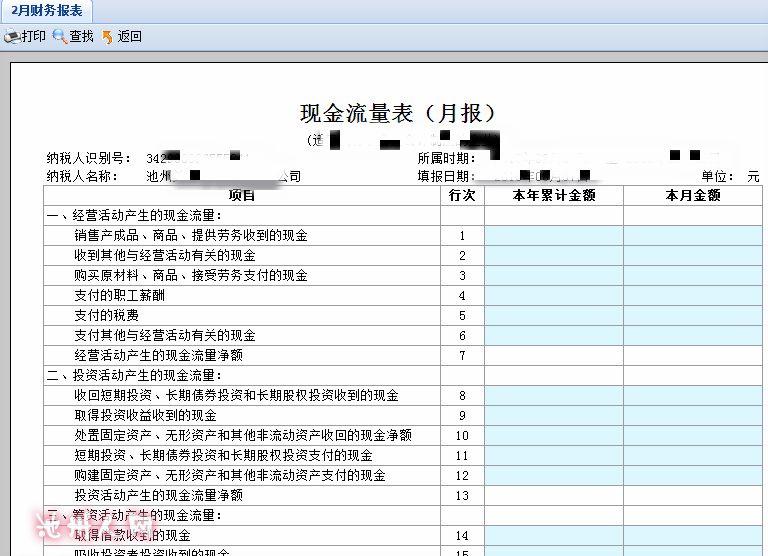Select 本月金额 cell for row 12
The width and height of the screenshot is (768, 556).
[x=693, y=476]
